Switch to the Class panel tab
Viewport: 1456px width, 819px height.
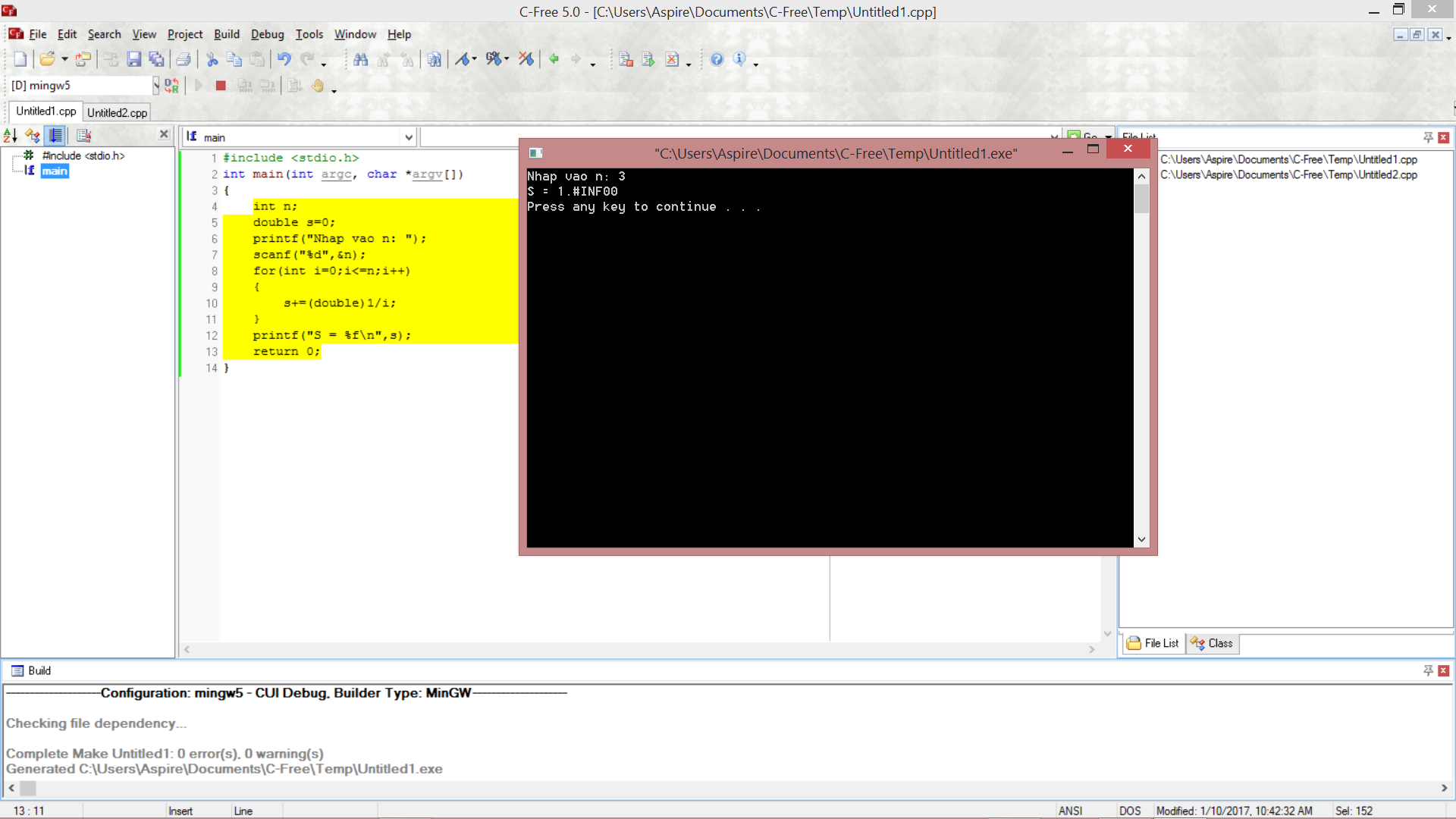(x=1213, y=643)
